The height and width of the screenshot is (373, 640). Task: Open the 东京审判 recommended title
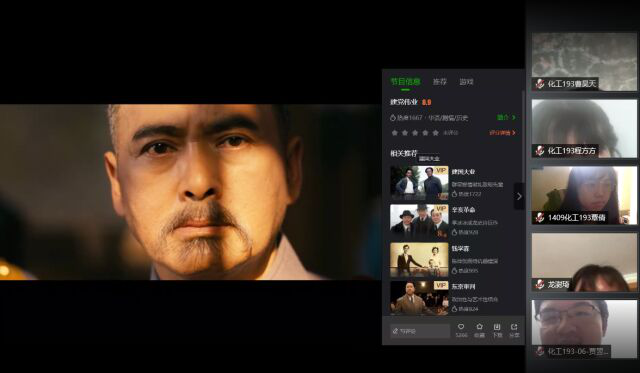click(463, 286)
